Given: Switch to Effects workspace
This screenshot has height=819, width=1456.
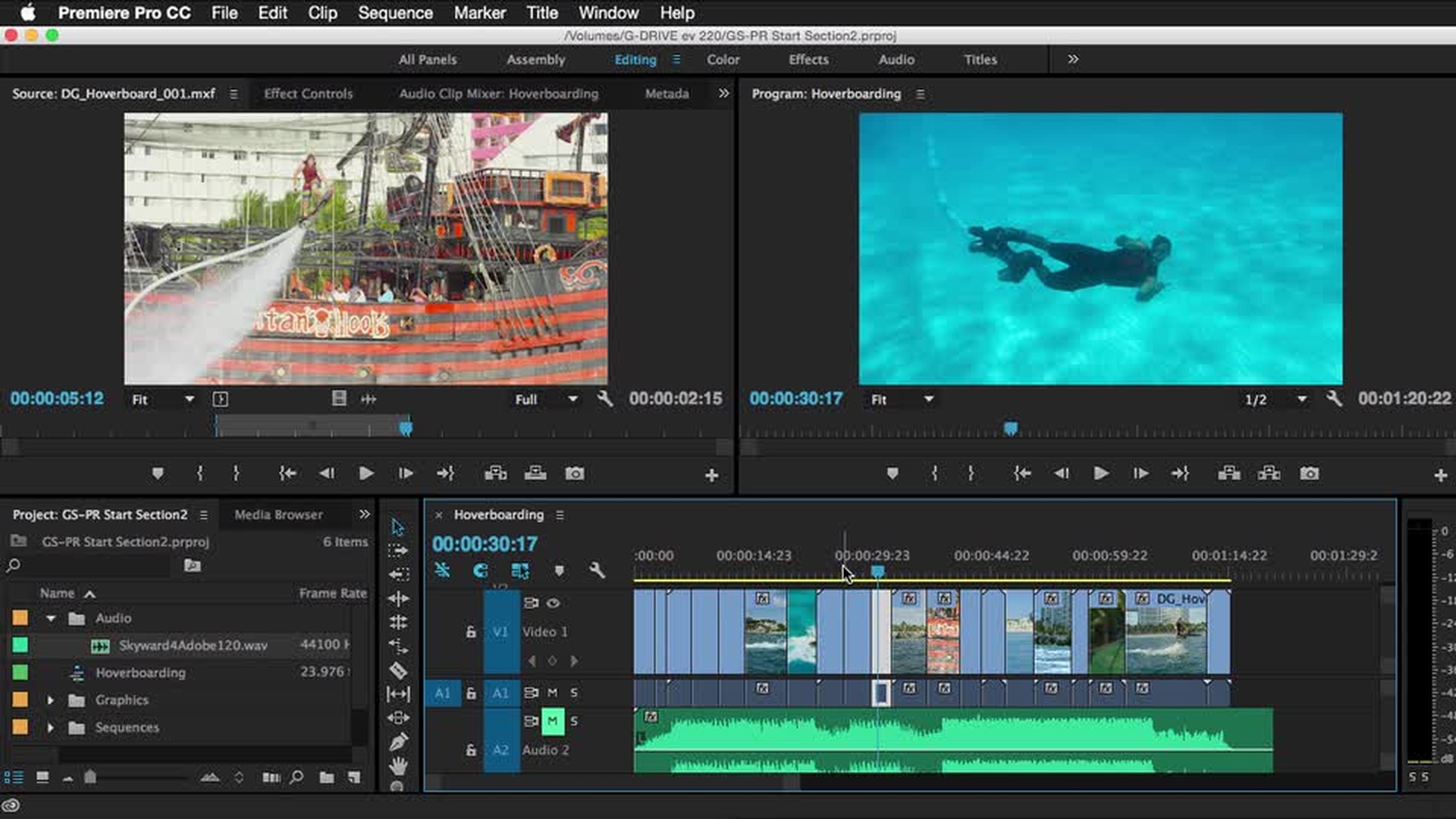Looking at the screenshot, I should [808, 59].
